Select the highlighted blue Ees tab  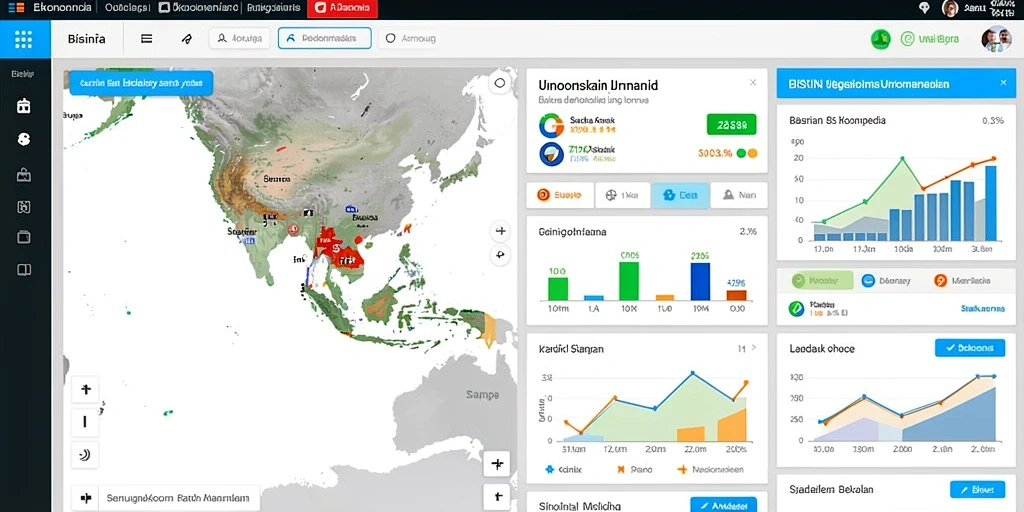coord(680,195)
